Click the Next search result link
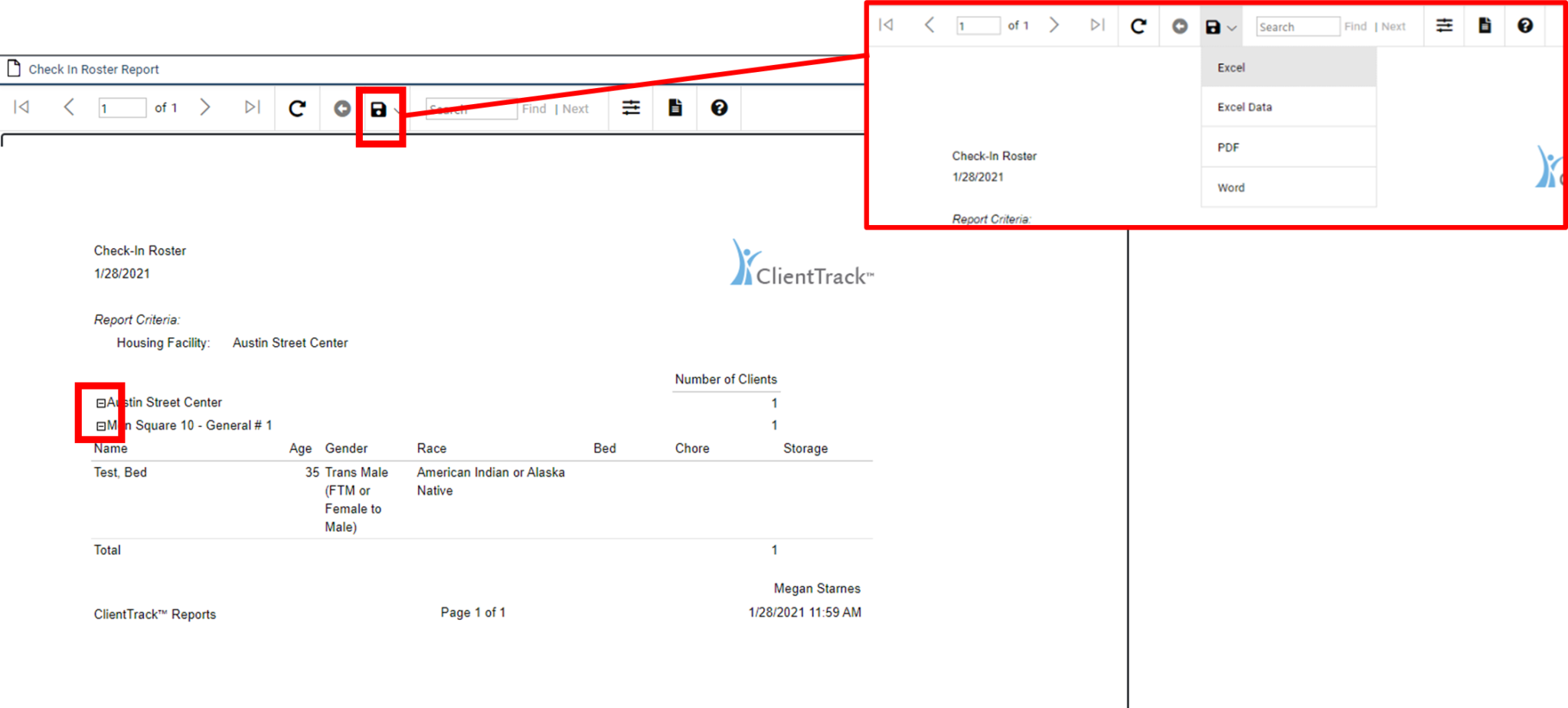This screenshot has width=1568, height=708. (x=575, y=109)
